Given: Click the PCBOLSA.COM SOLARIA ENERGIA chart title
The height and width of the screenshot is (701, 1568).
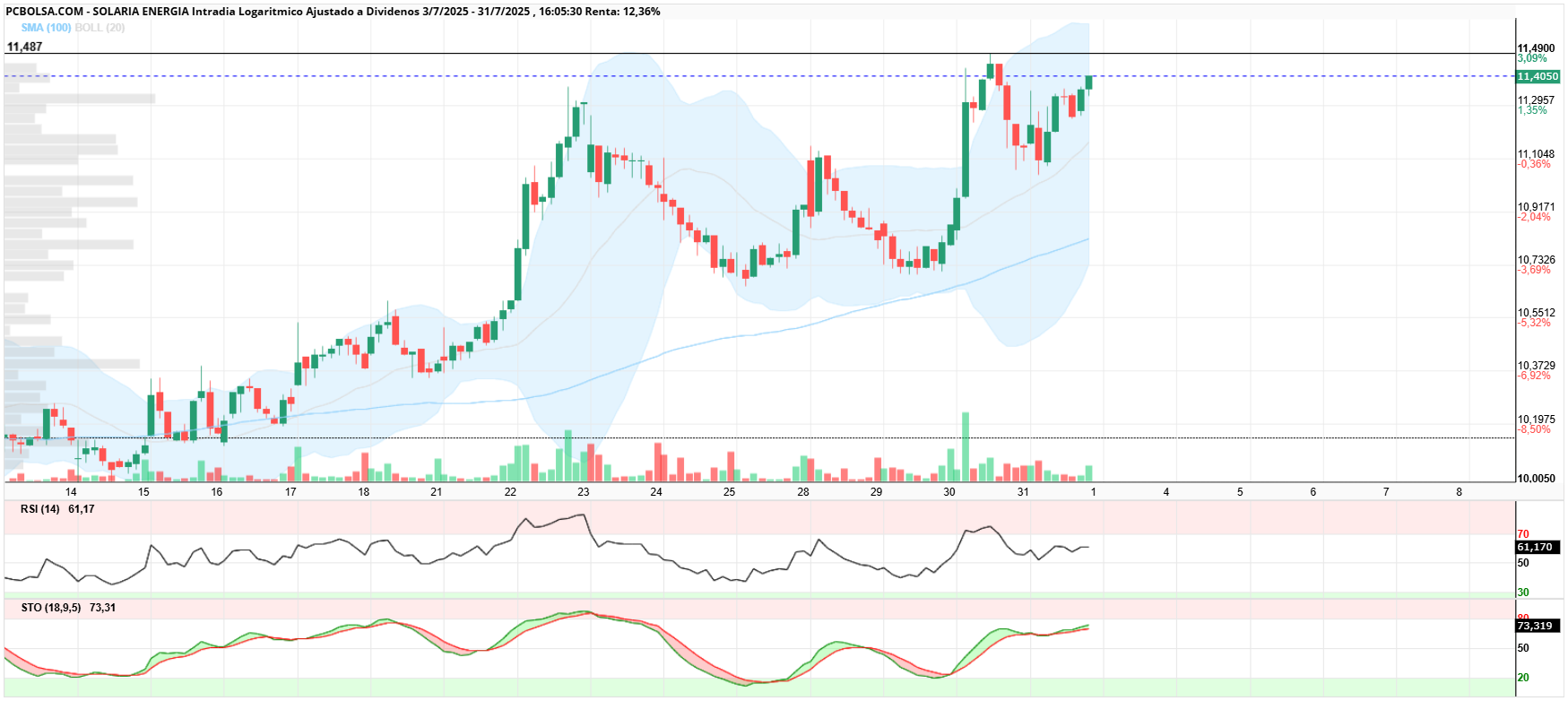Looking at the screenshot, I should [334, 12].
